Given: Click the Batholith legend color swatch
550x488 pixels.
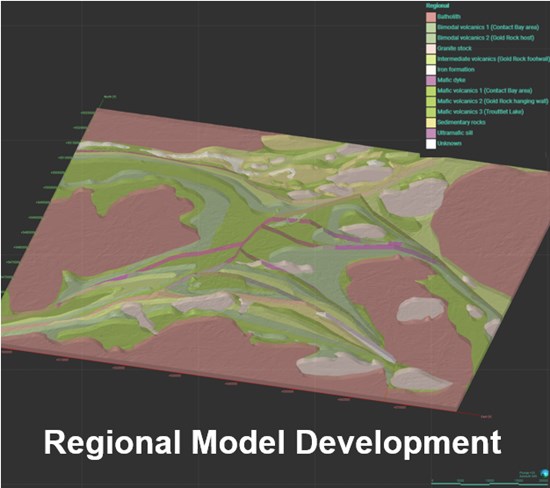Looking at the screenshot, I should [x=431, y=17].
